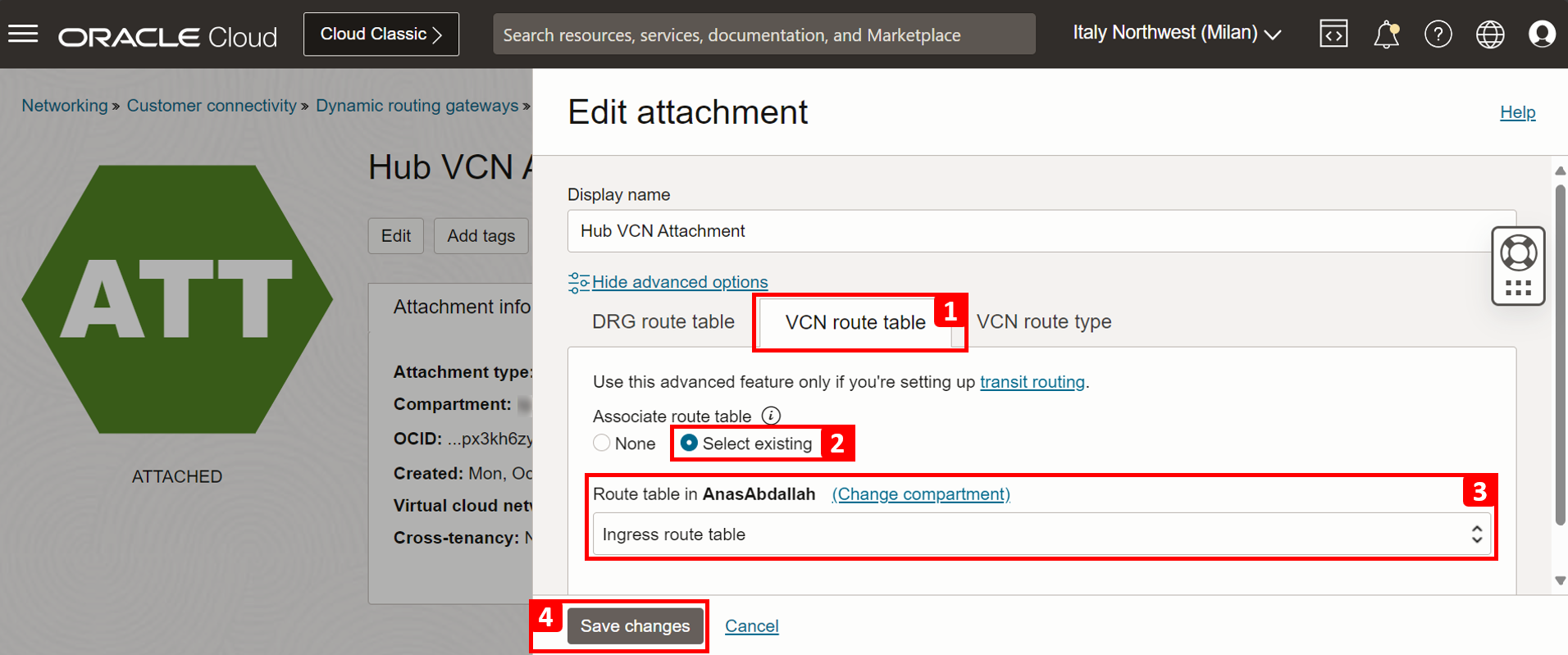Open the language globe icon
This screenshot has width=1568, height=655.
tap(1489, 34)
